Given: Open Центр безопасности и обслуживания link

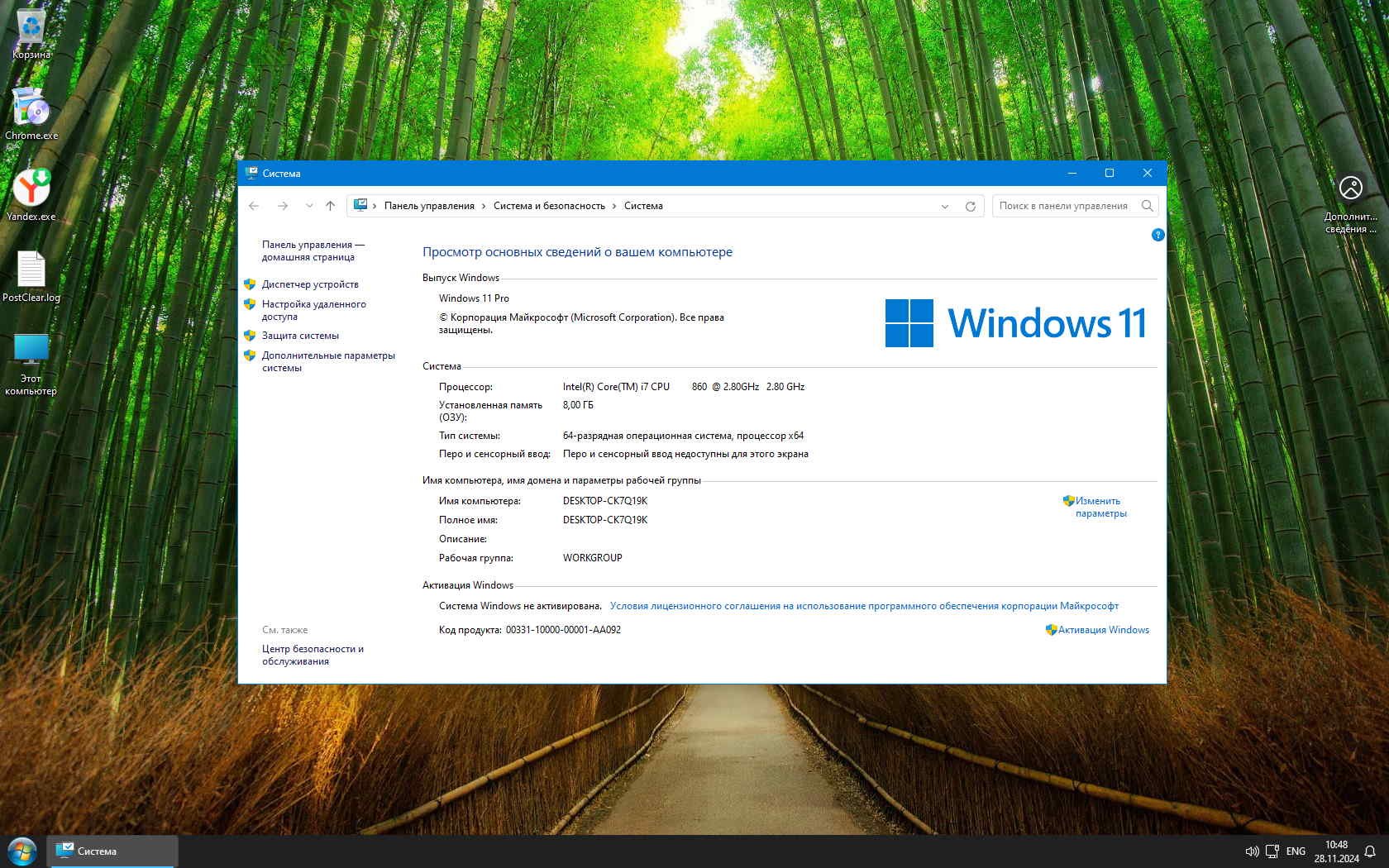Looking at the screenshot, I should (x=313, y=655).
